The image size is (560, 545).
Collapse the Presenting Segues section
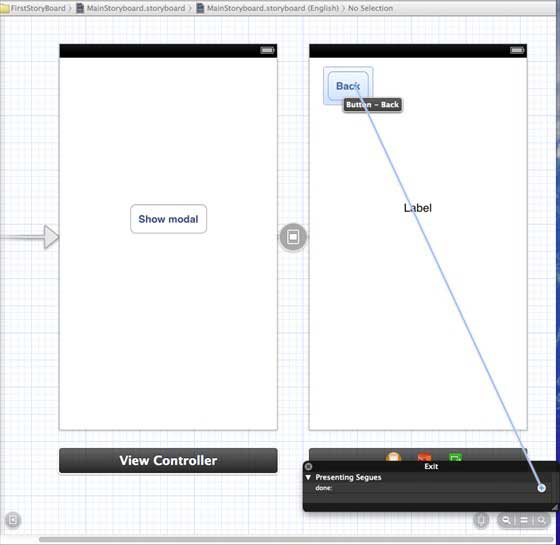308,477
